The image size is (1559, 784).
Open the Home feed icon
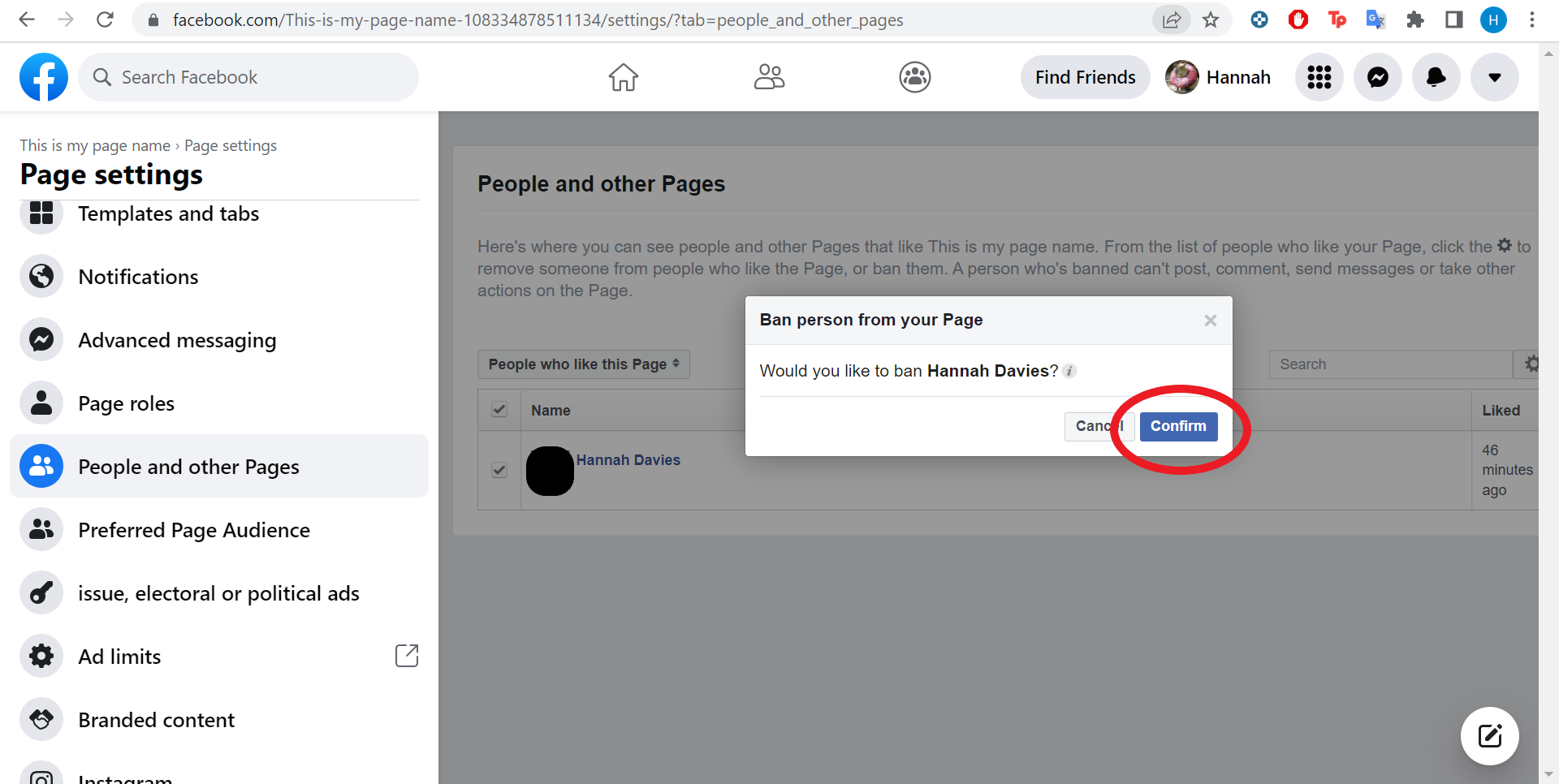coord(624,77)
